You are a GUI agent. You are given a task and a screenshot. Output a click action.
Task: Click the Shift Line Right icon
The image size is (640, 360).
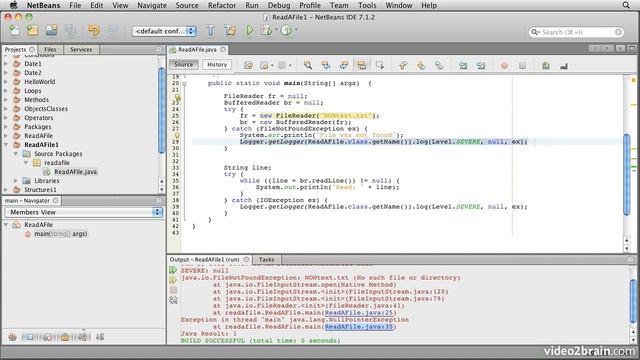pos(481,65)
